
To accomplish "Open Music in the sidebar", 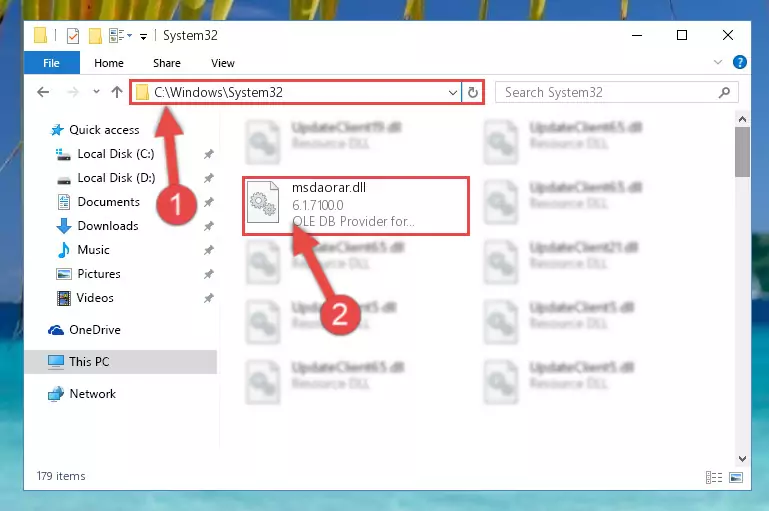I will coord(83,250).
